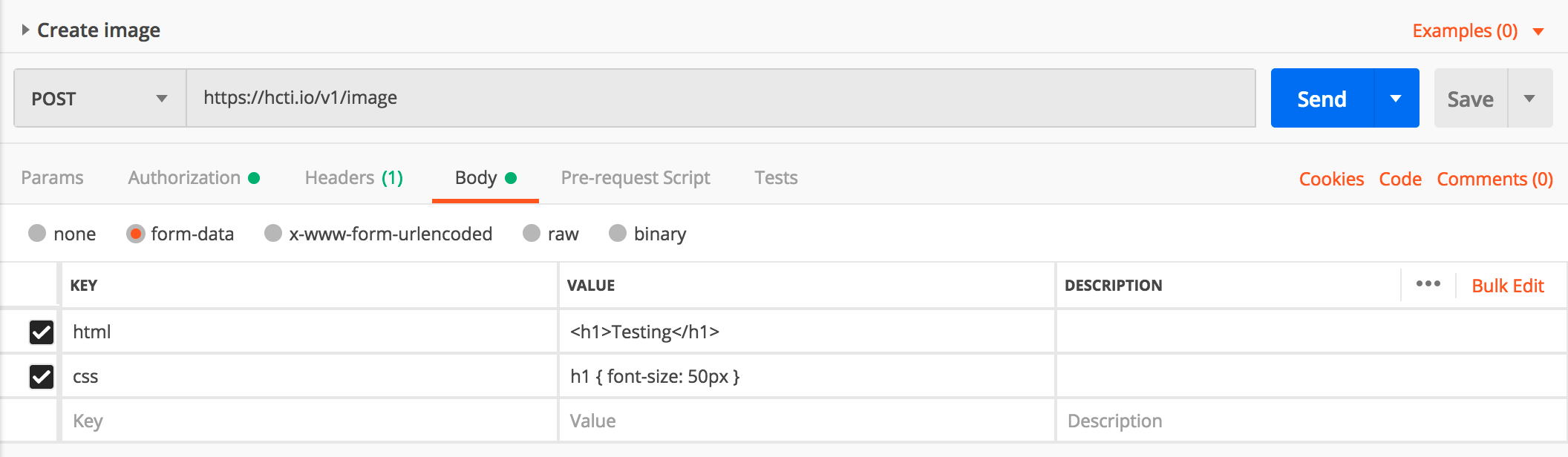
Task: Open the Code link
Action: point(1400,180)
